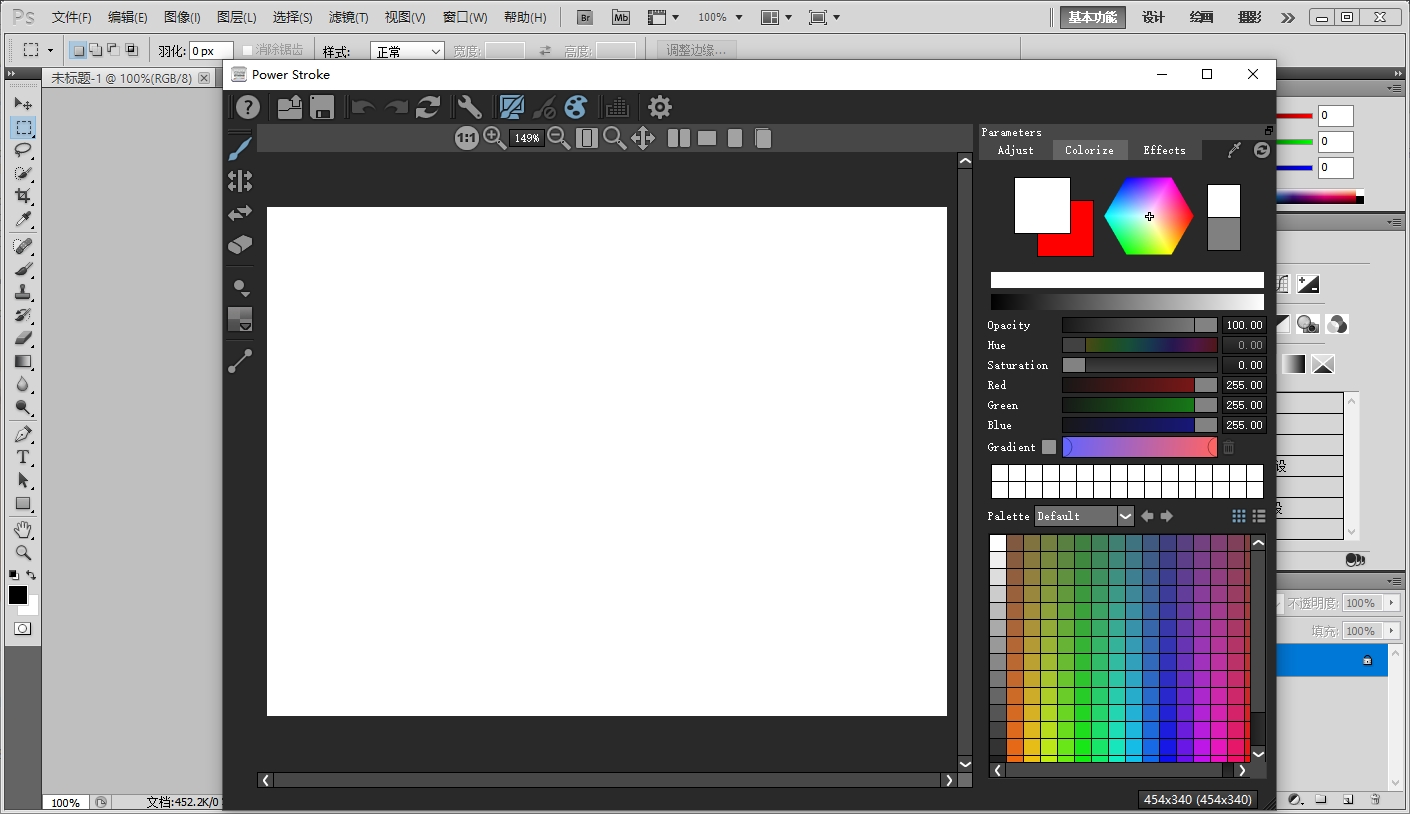The height and width of the screenshot is (814, 1410).
Task: Open Photoshop 图层(L) menu
Action: click(237, 17)
